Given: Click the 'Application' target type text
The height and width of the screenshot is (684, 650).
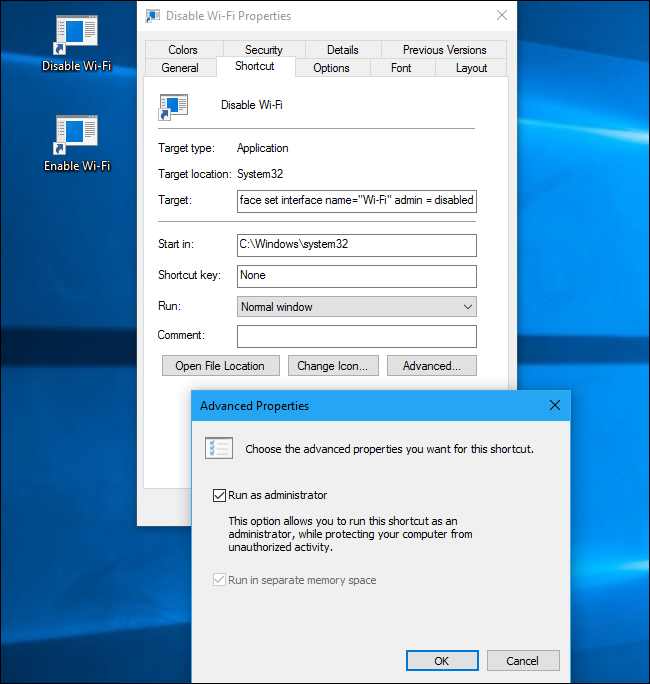Looking at the screenshot, I should (263, 148).
